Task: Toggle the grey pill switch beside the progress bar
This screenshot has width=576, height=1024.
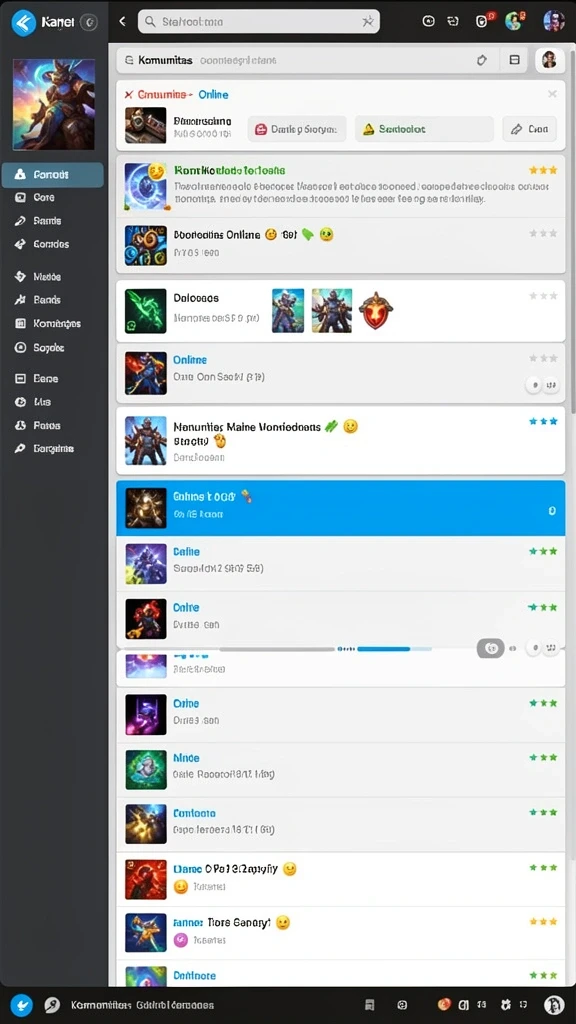Action: (x=490, y=648)
